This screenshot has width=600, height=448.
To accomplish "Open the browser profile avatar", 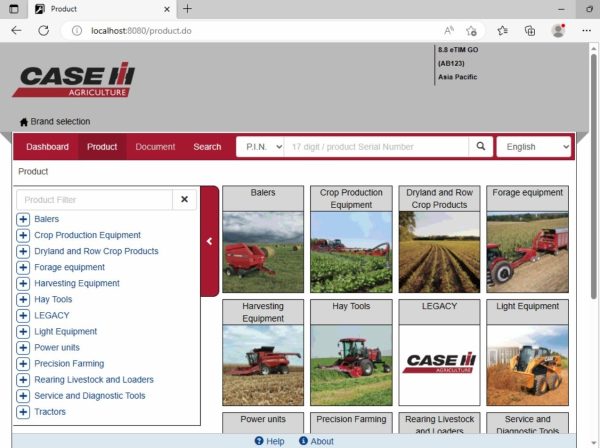I will [x=558, y=31].
